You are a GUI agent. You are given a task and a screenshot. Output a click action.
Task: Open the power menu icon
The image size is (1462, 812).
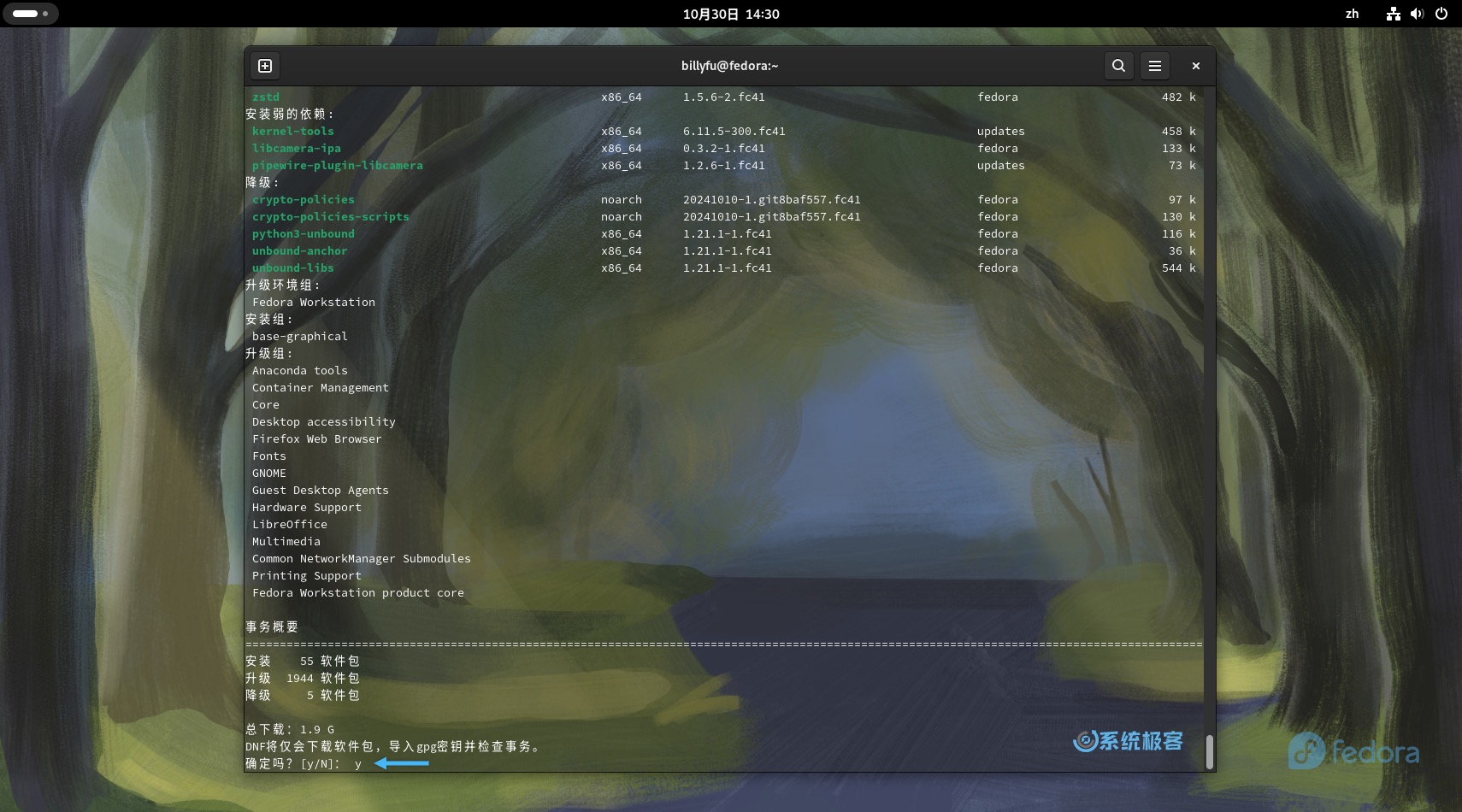coord(1441,14)
